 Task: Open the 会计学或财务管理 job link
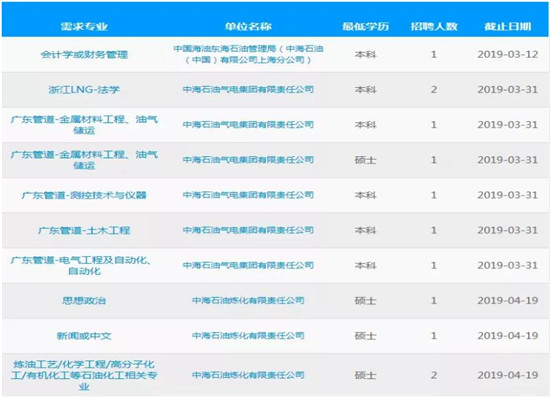click(x=84, y=55)
